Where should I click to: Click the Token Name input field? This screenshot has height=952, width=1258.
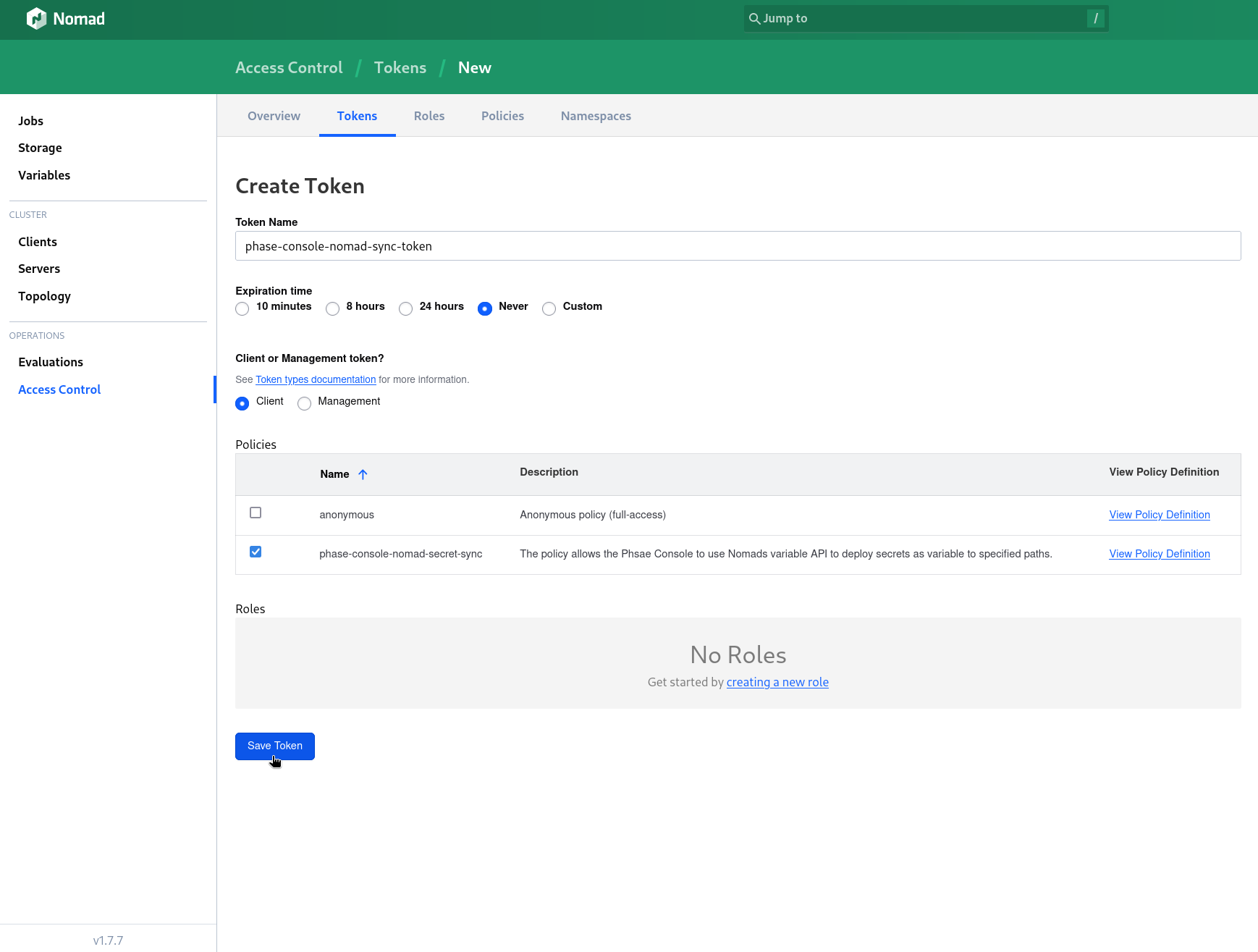click(x=738, y=246)
